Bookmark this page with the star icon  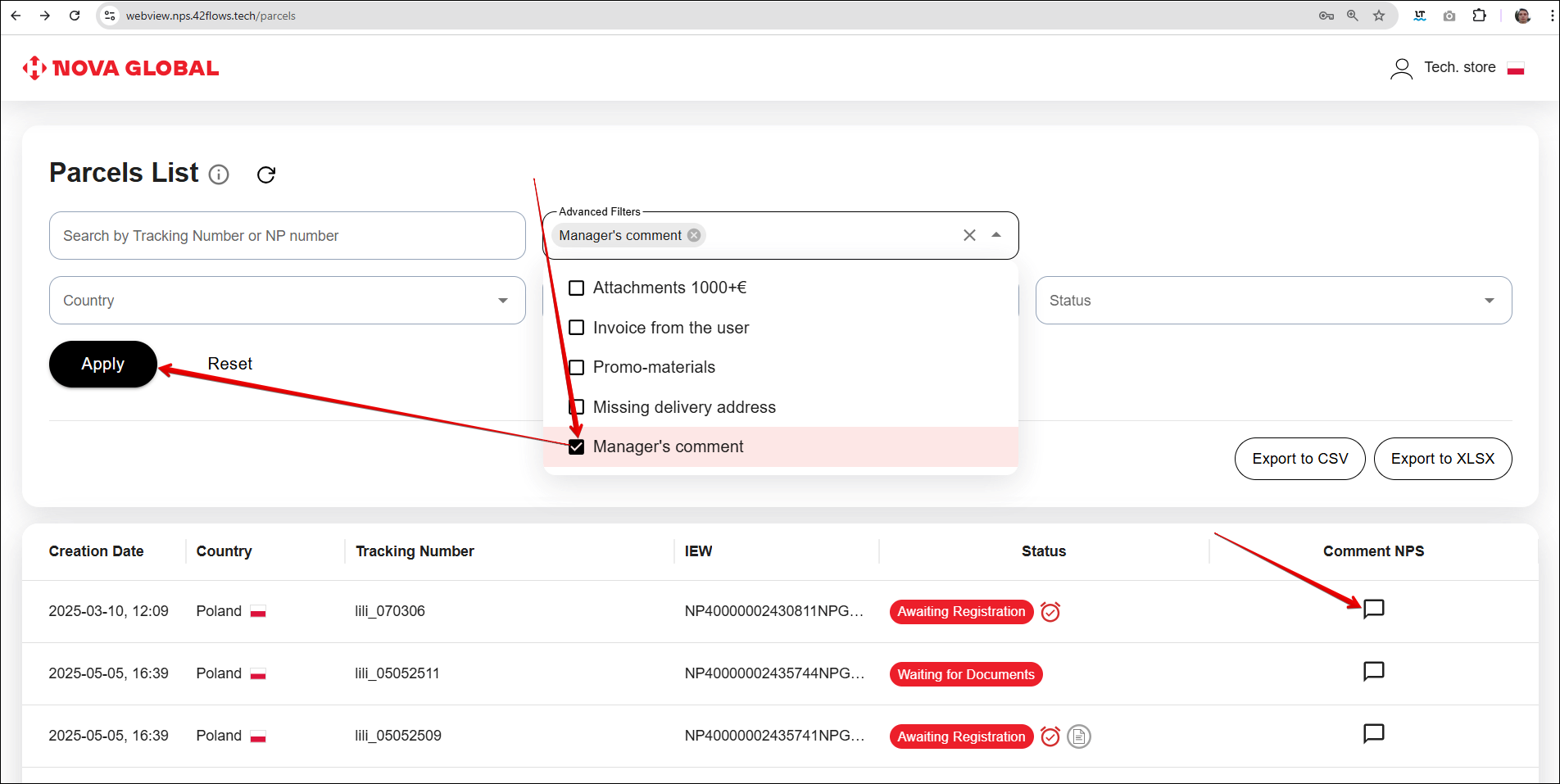1379,16
